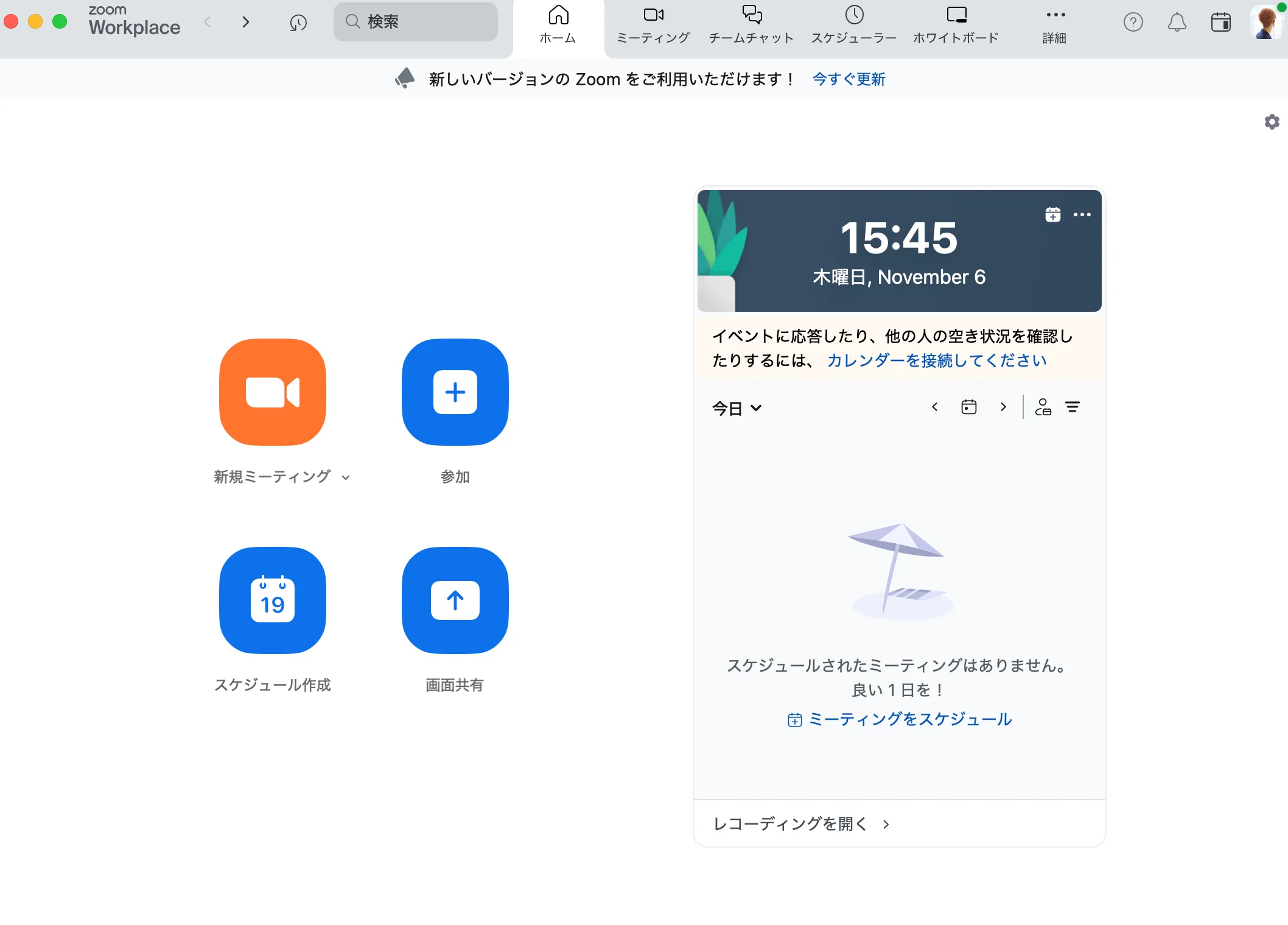Open notifications via the bell icon
The height and width of the screenshot is (925, 1288).
(x=1177, y=23)
